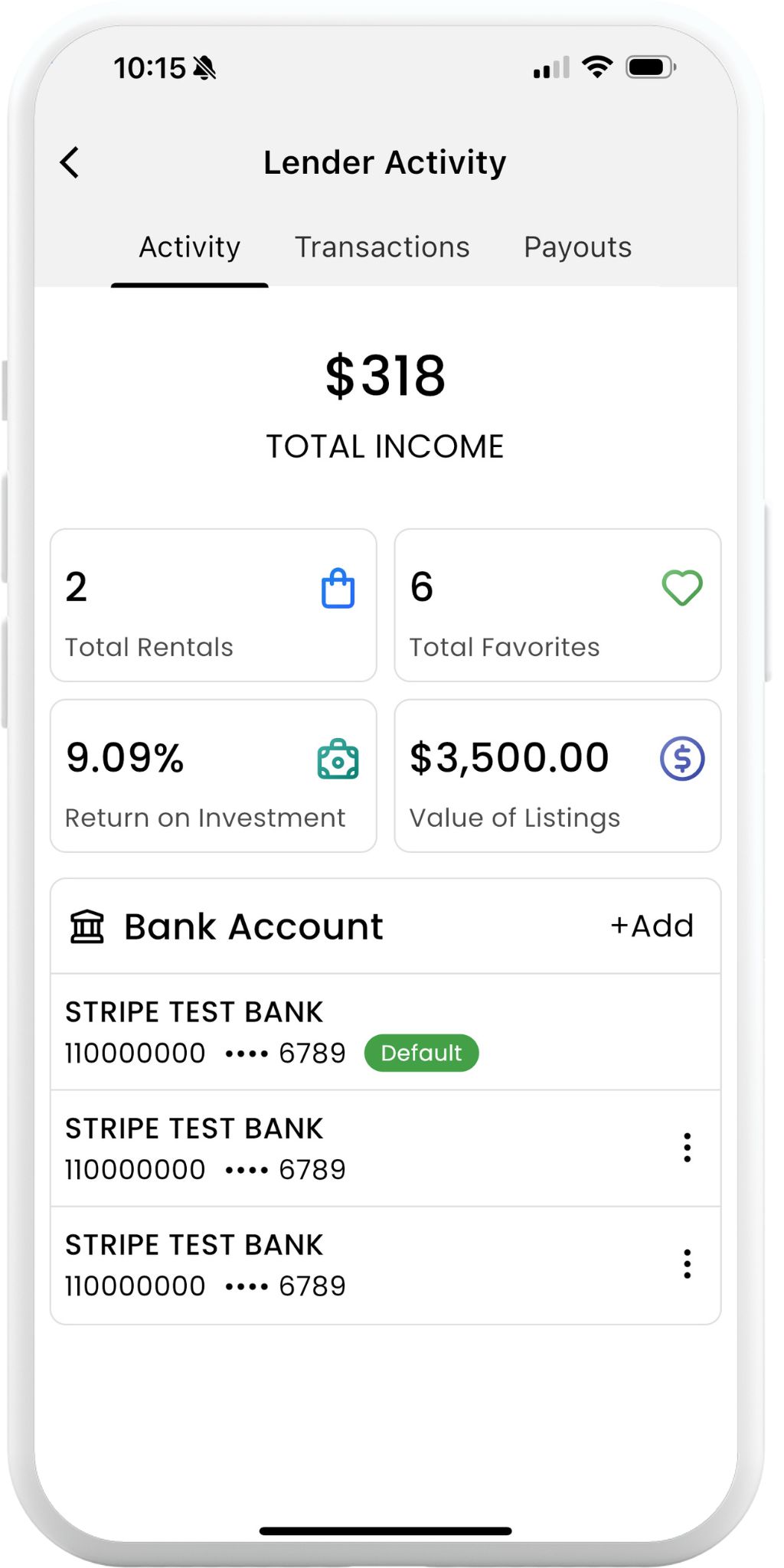
Task: Click the bank building icon
Action: point(87,926)
